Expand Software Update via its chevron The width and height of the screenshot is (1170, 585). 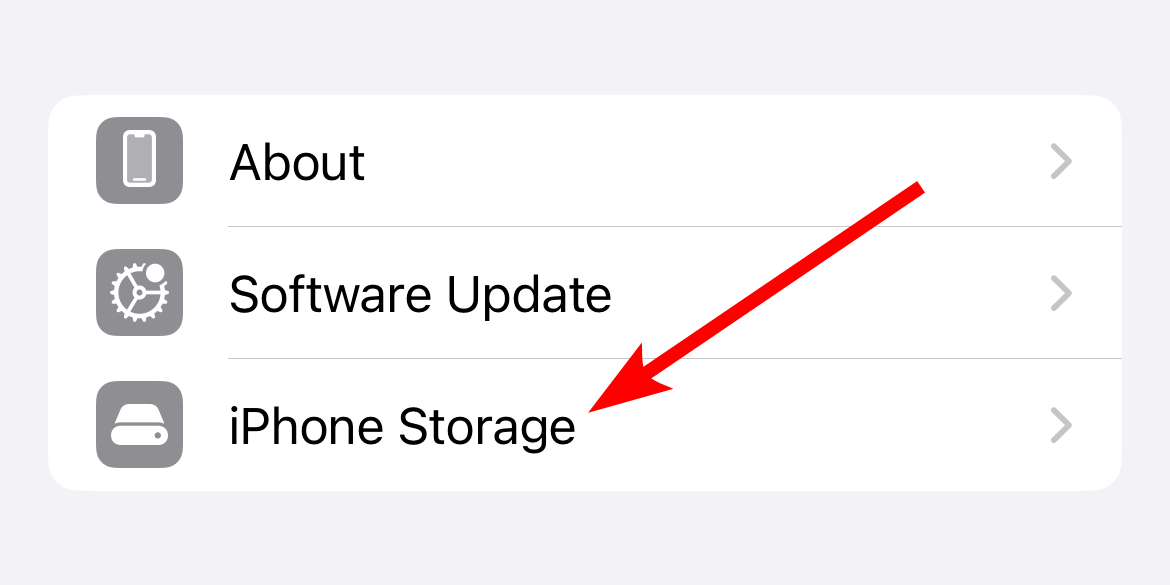1061,293
